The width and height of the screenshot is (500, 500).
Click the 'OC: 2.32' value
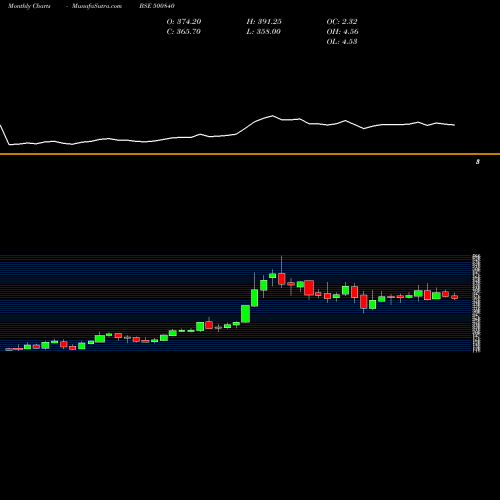coord(342,22)
